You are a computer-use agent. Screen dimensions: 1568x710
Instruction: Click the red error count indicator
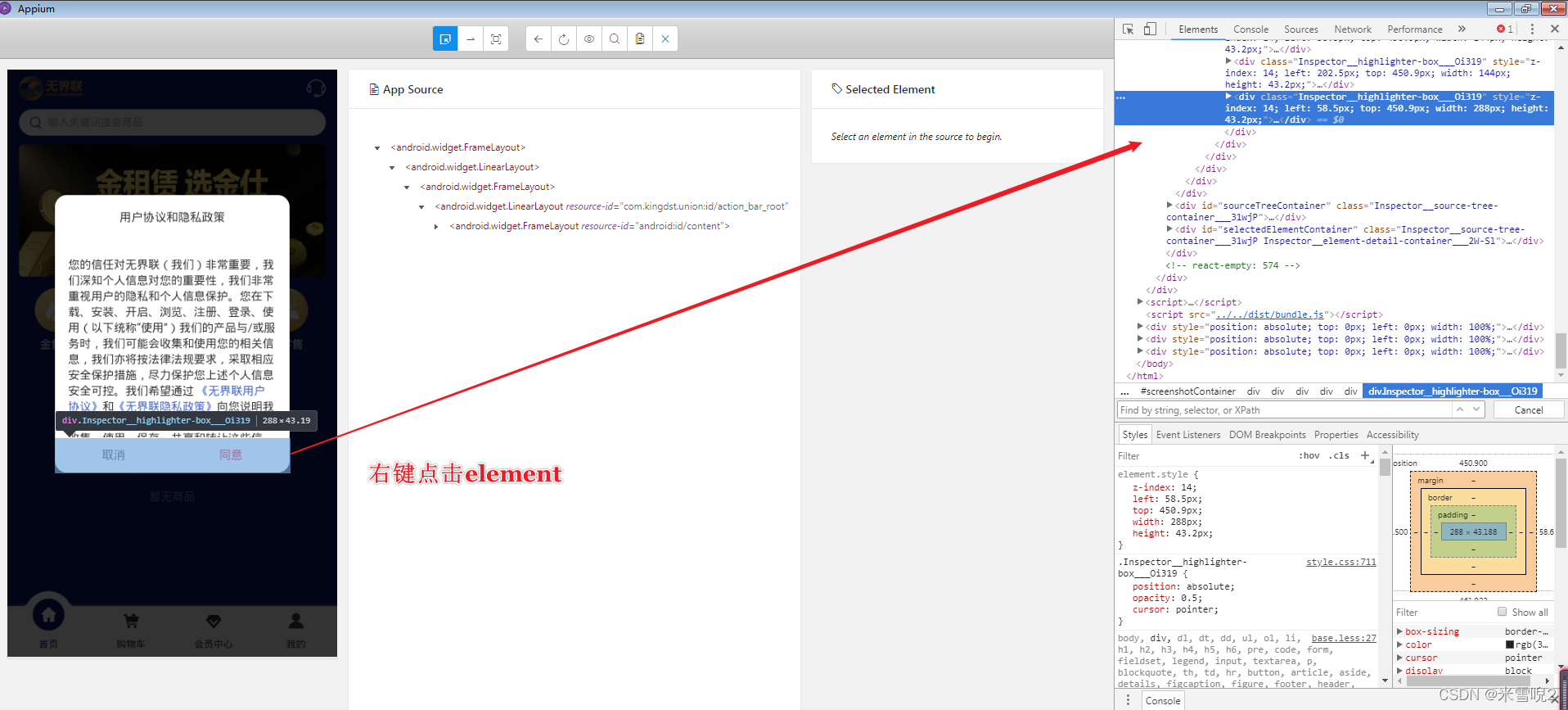[x=1505, y=29]
